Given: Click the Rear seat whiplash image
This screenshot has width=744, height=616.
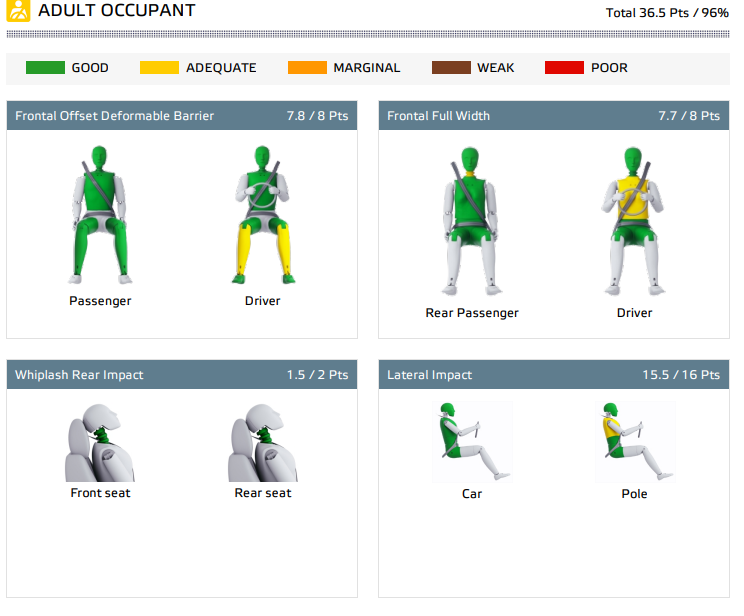Looking at the screenshot, I should (262, 442).
